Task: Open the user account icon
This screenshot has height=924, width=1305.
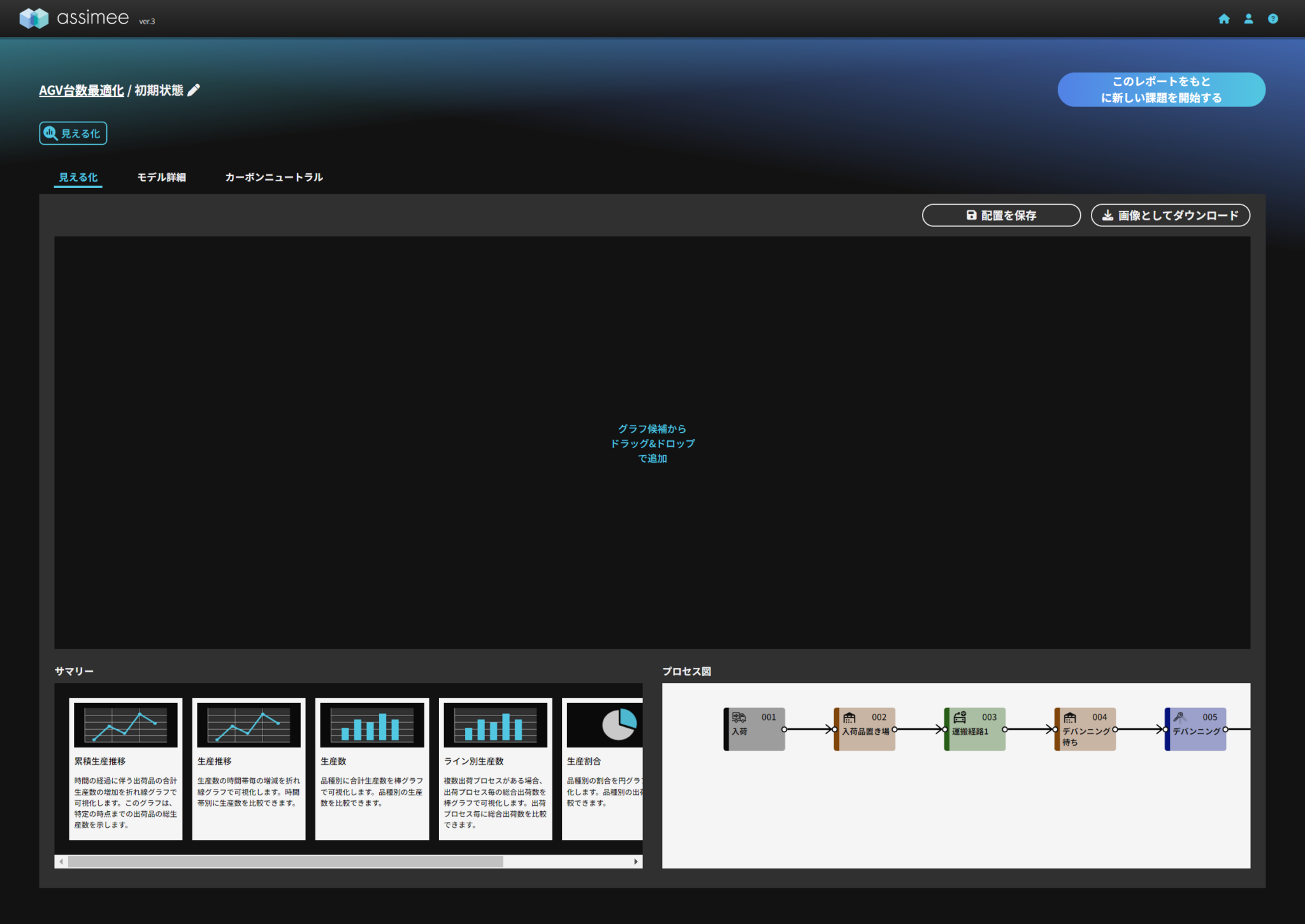Action: point(1248,19)
